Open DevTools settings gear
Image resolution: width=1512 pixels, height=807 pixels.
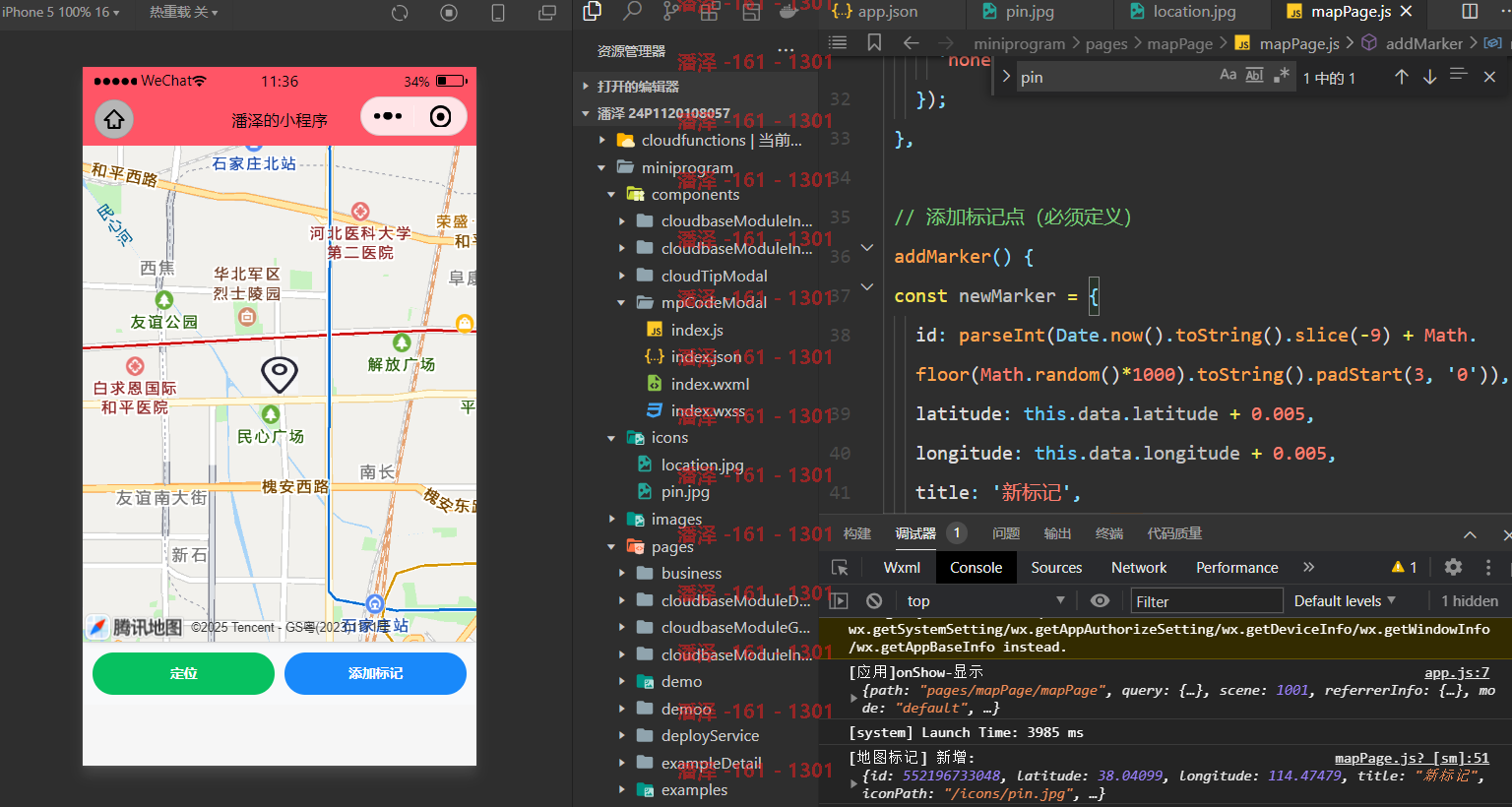[1453, 567]
